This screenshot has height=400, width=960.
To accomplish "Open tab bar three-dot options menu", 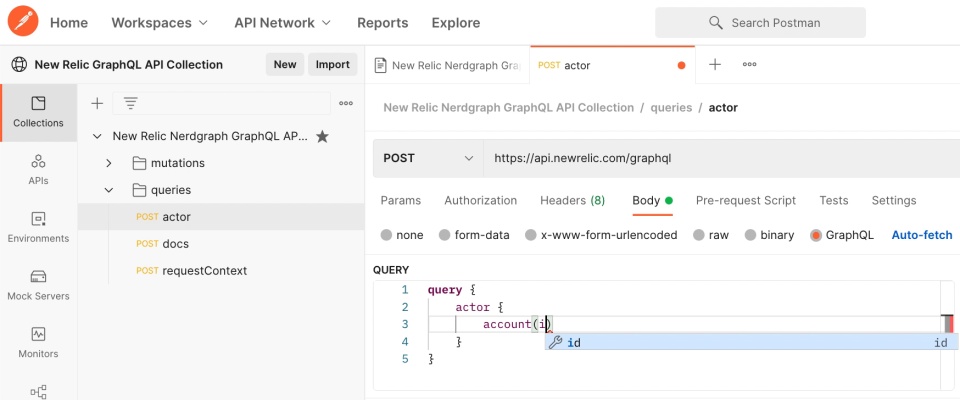I will point(749,64).
